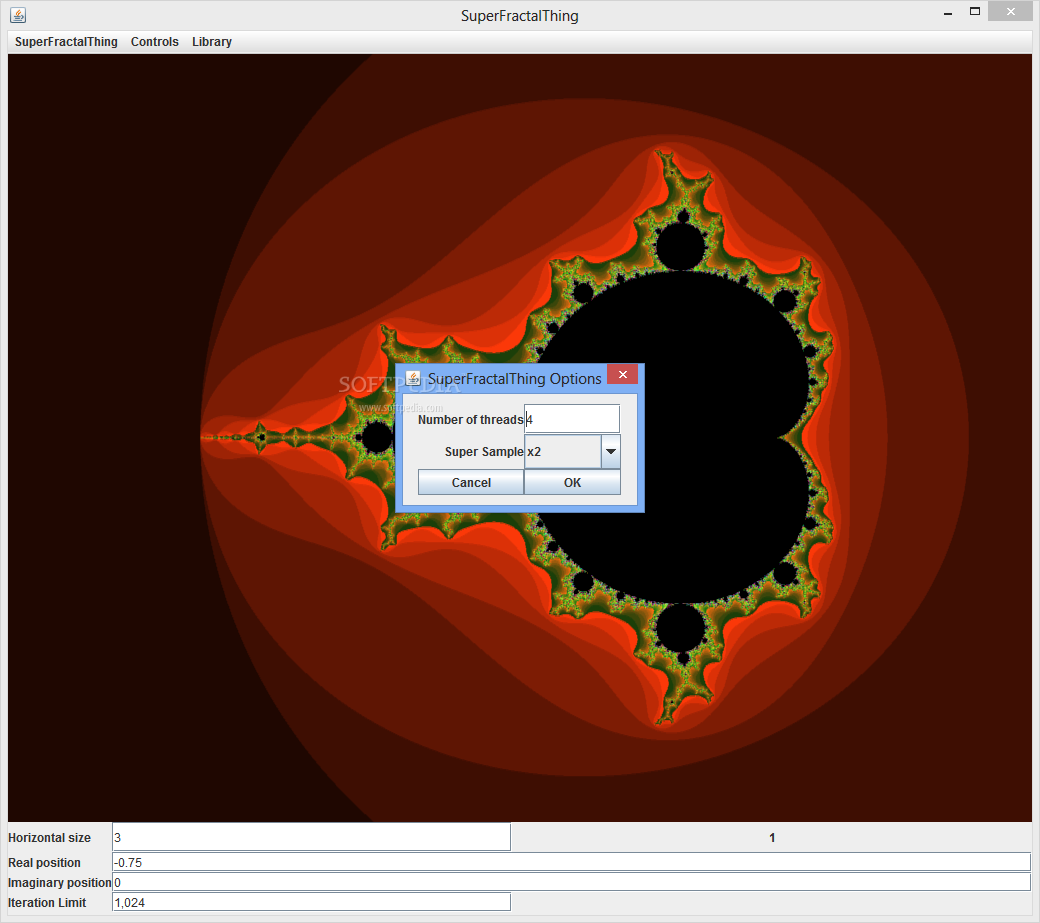Viewport: 1040px width, 923px height.
Task: Click the value '1' beside Horizontal size
Action: coord(771,837)
